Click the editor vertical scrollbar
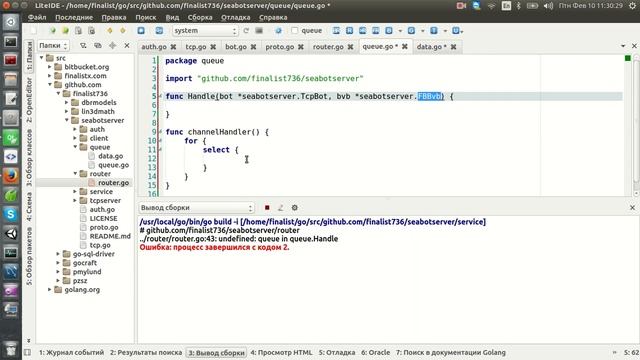This screenshot has height=360, width=640. [x=636, y=122]
